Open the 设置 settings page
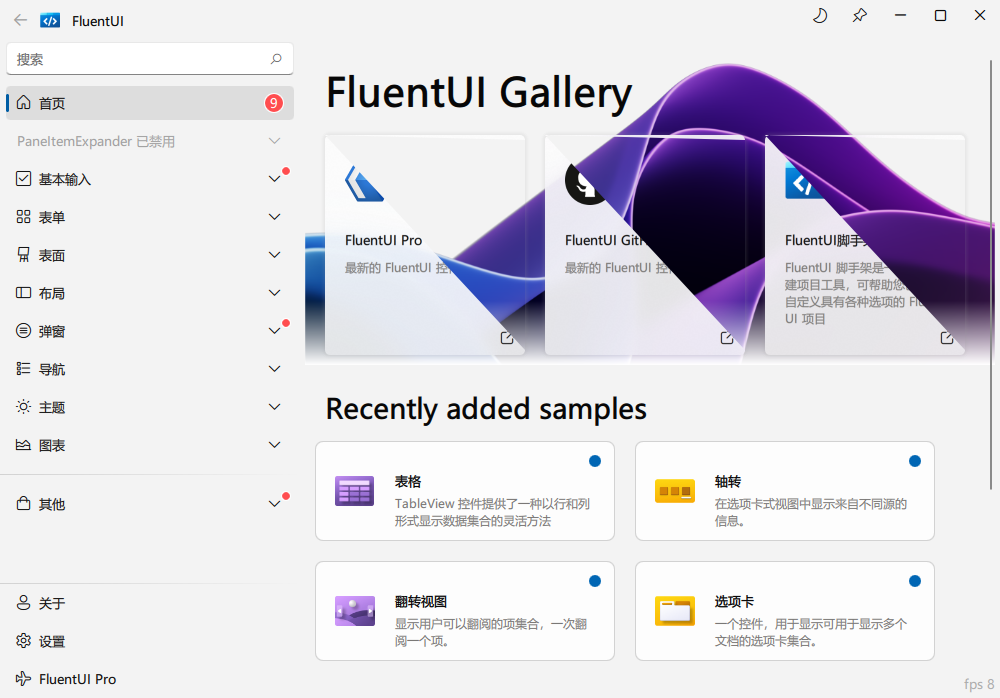Screen dimensions: 1000x698 click(150, 641)
